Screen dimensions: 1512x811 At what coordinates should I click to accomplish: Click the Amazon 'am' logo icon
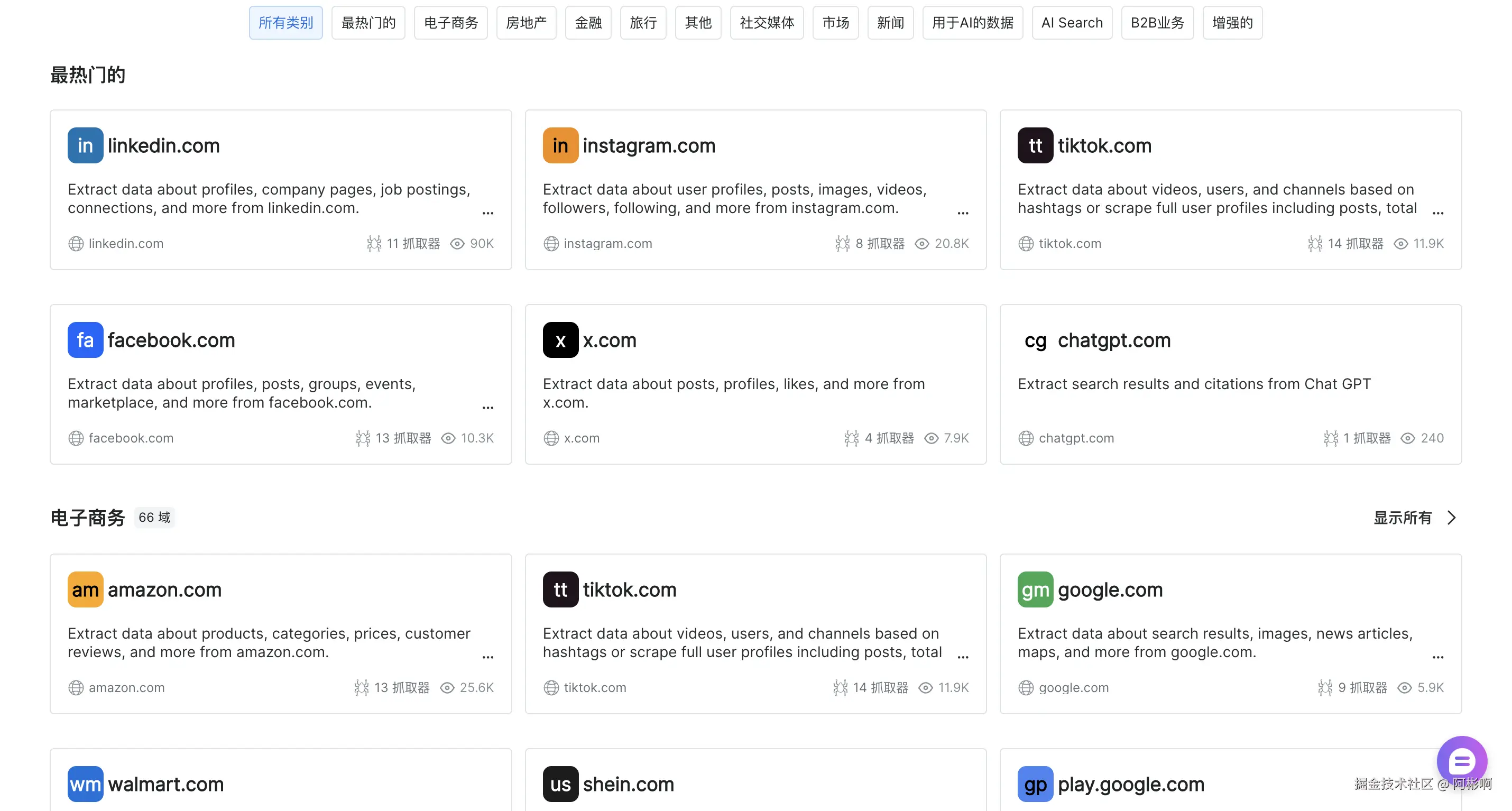[x=85, y=589]
